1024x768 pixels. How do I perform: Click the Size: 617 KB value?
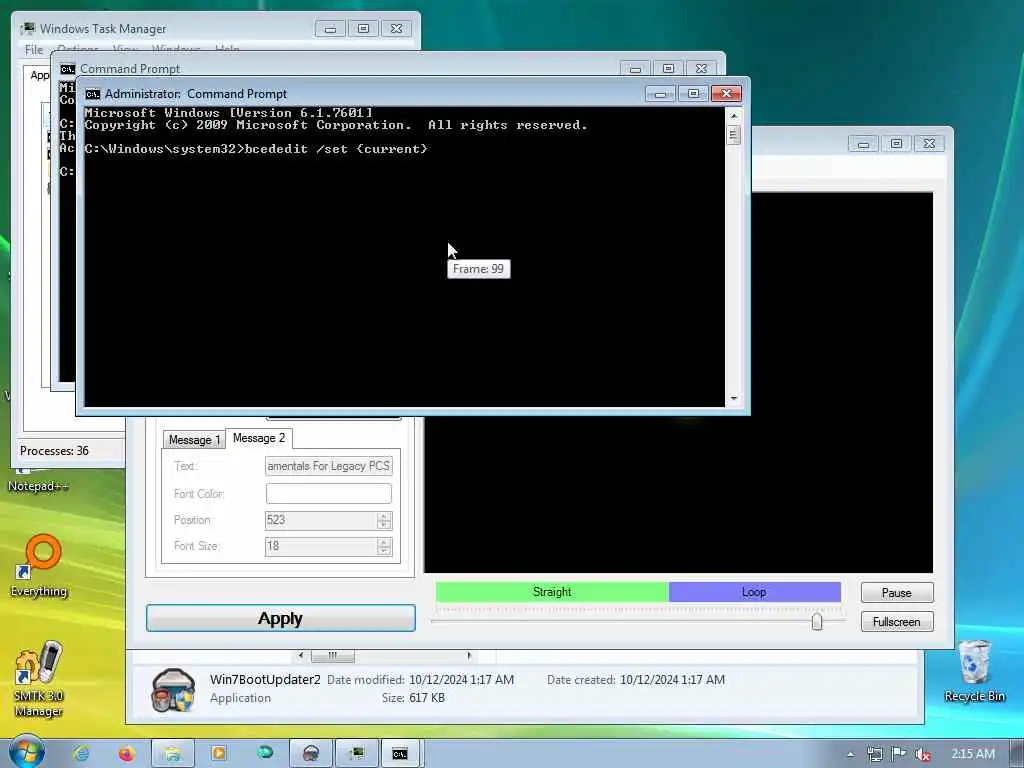click(x=427, y=698)
